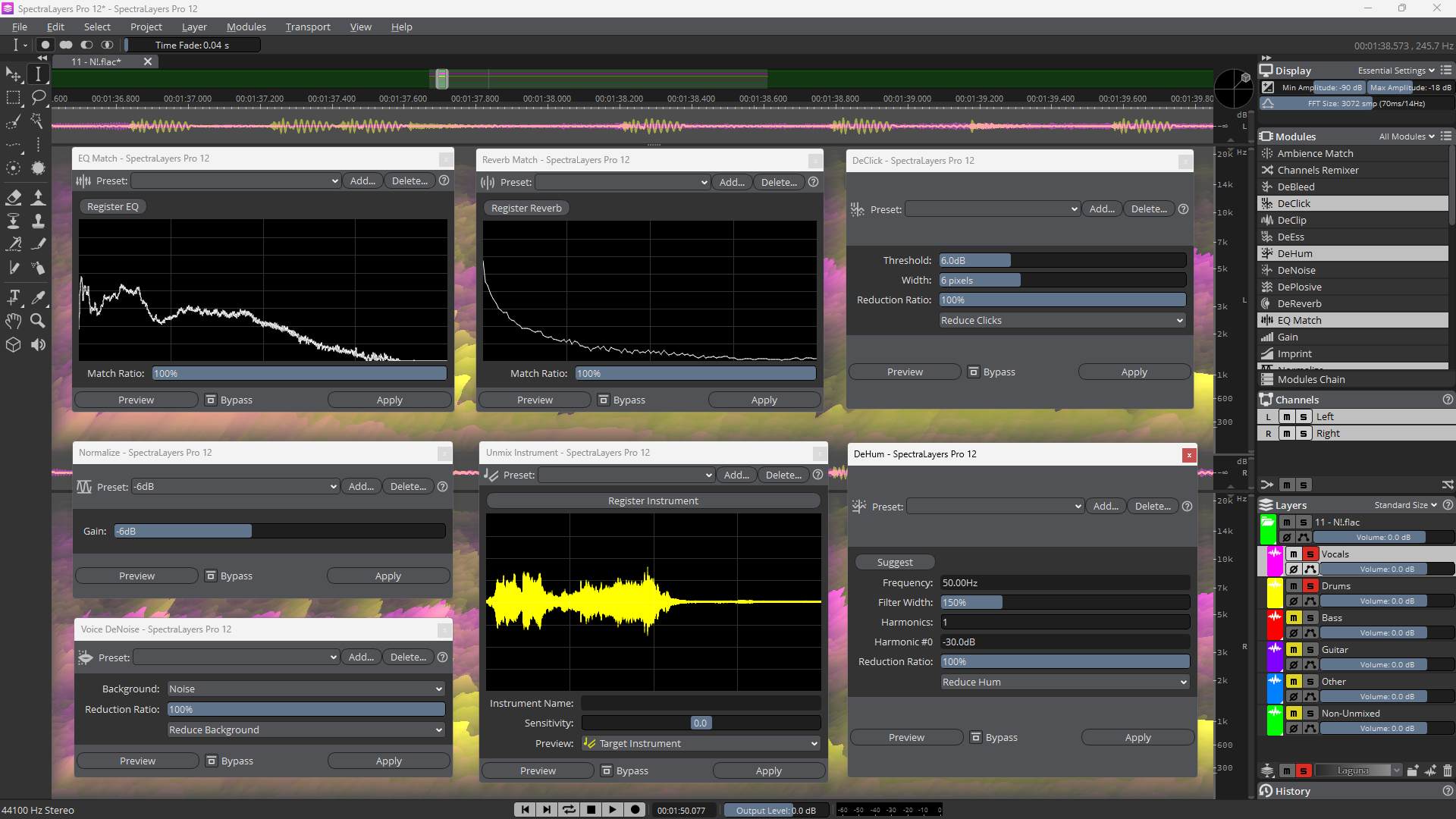Click the Display panel monitor icon

pos(1266,71)
